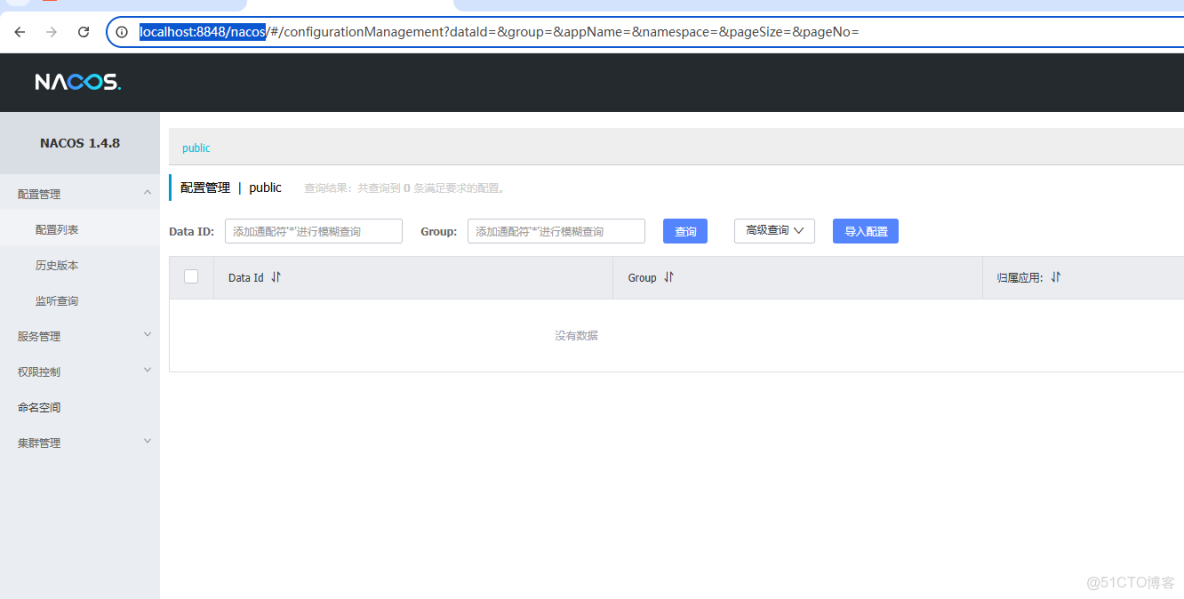Click the browser back arrow
Viewport: 1184px width, 599px height.
tap(20, 31)
